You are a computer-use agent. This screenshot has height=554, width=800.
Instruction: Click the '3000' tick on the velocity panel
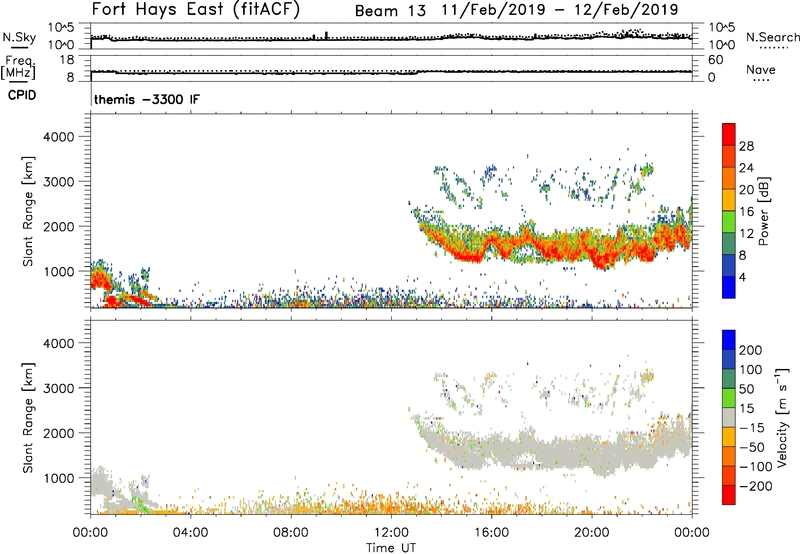tap(59, 388)
